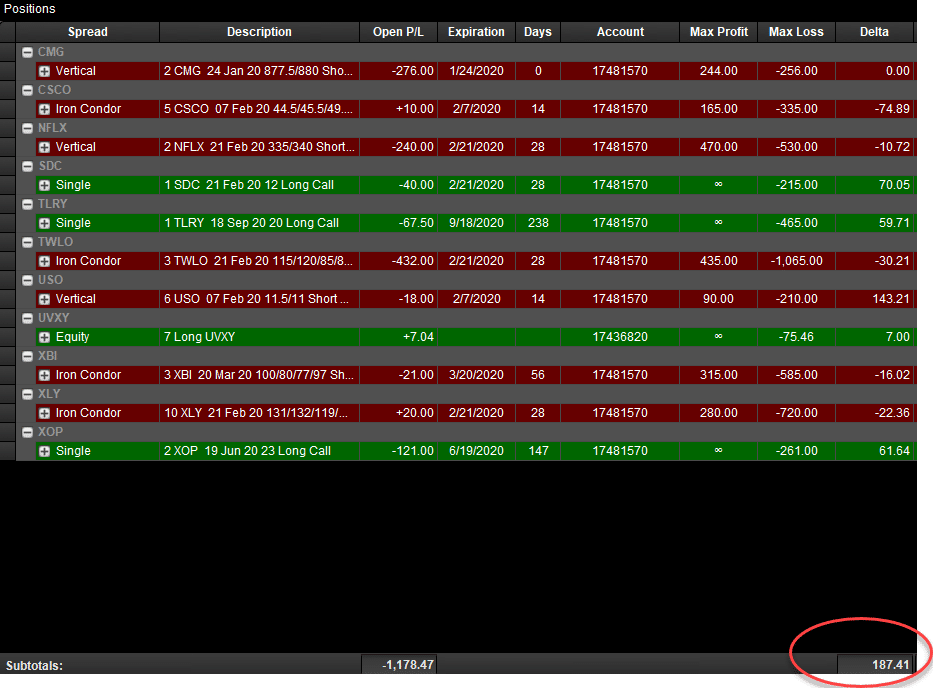Expand the UVXY Equity position row
This screenshot has width=933, height=688.
pyautogui.click(x=45, y=337)
